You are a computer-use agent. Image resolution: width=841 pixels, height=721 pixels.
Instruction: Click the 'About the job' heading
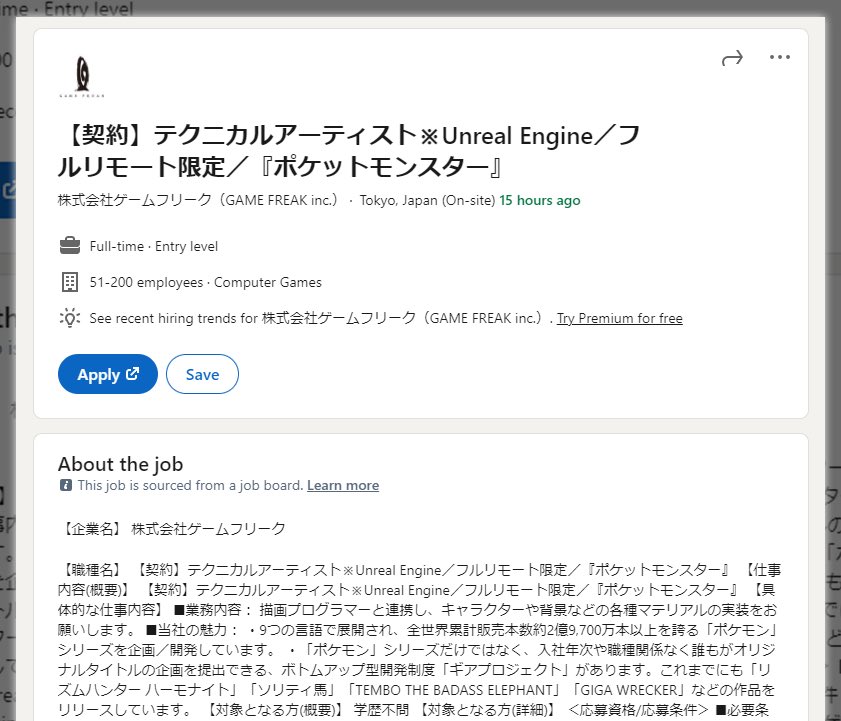(x=121, y=464)
